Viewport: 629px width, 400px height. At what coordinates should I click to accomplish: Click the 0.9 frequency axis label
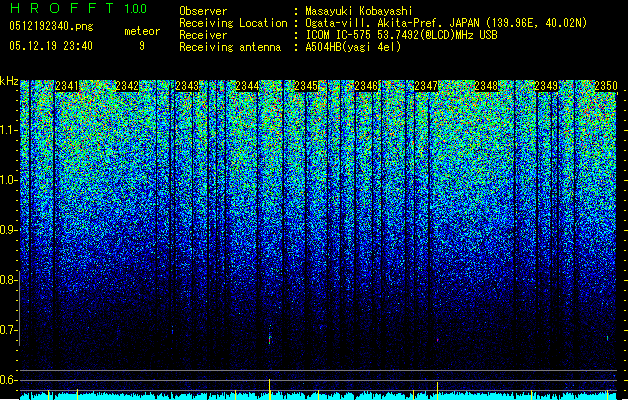tap(9, 230)
